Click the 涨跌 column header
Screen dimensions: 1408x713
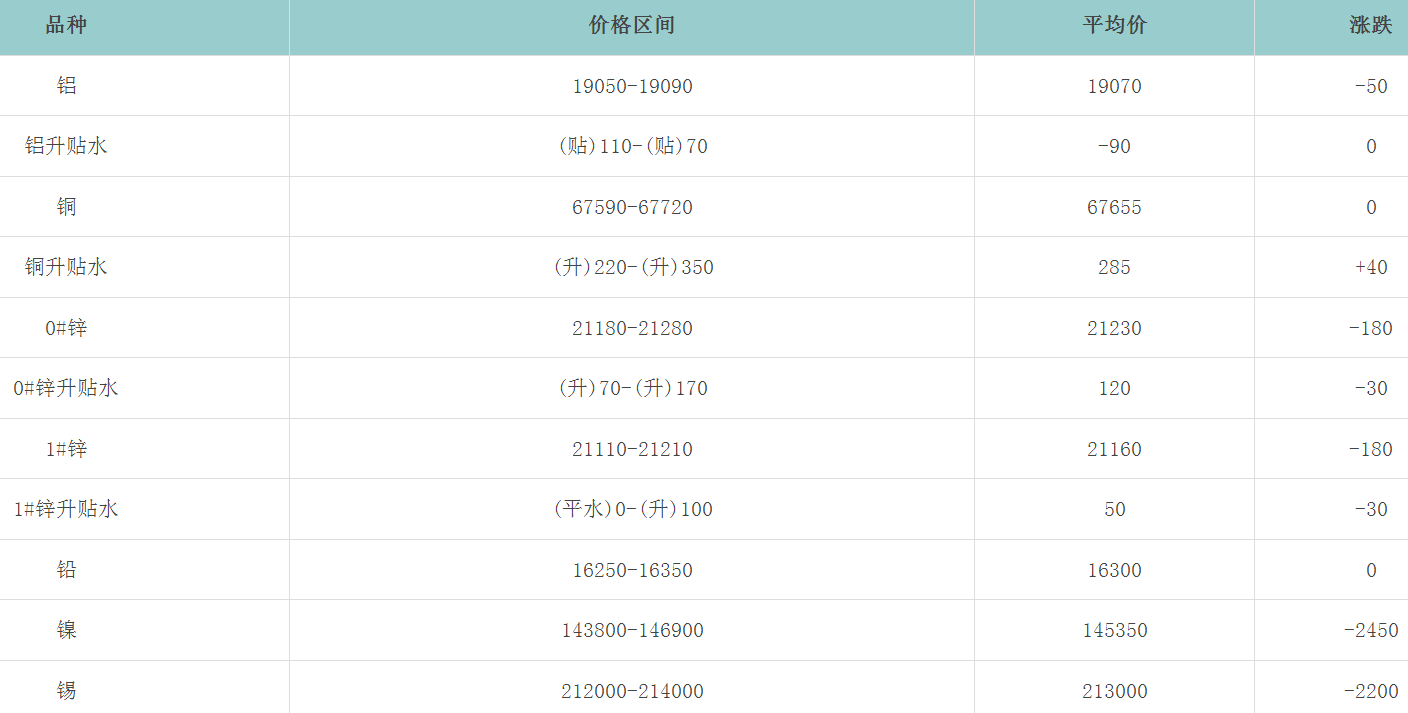point(1370,26)
